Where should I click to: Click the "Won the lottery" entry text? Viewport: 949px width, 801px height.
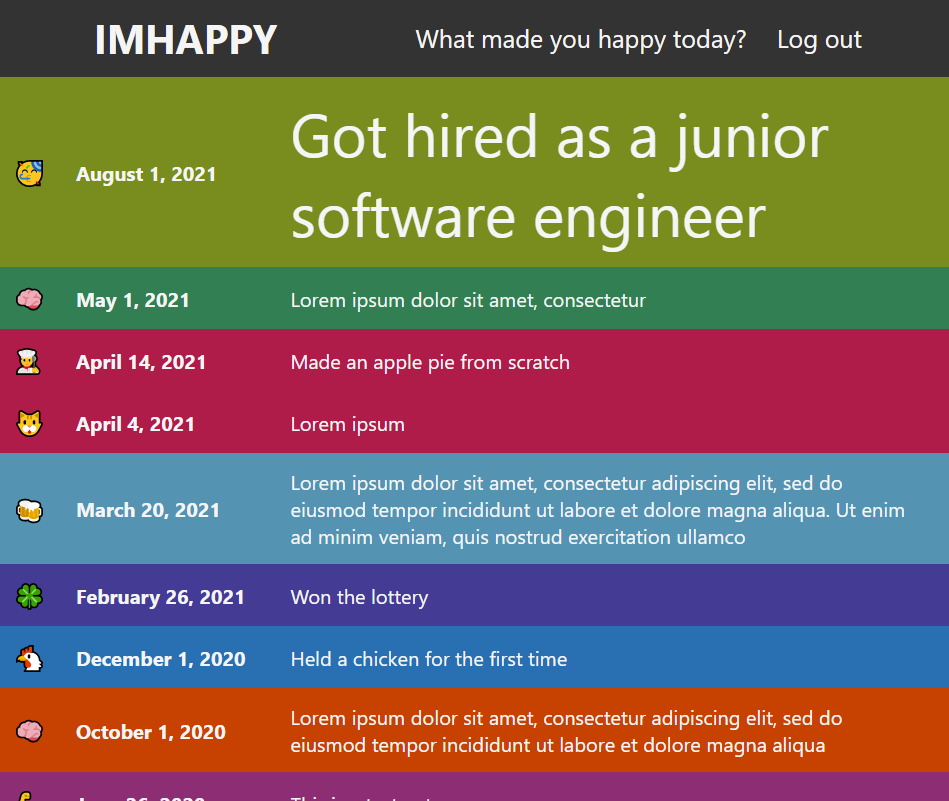[359, 597]
